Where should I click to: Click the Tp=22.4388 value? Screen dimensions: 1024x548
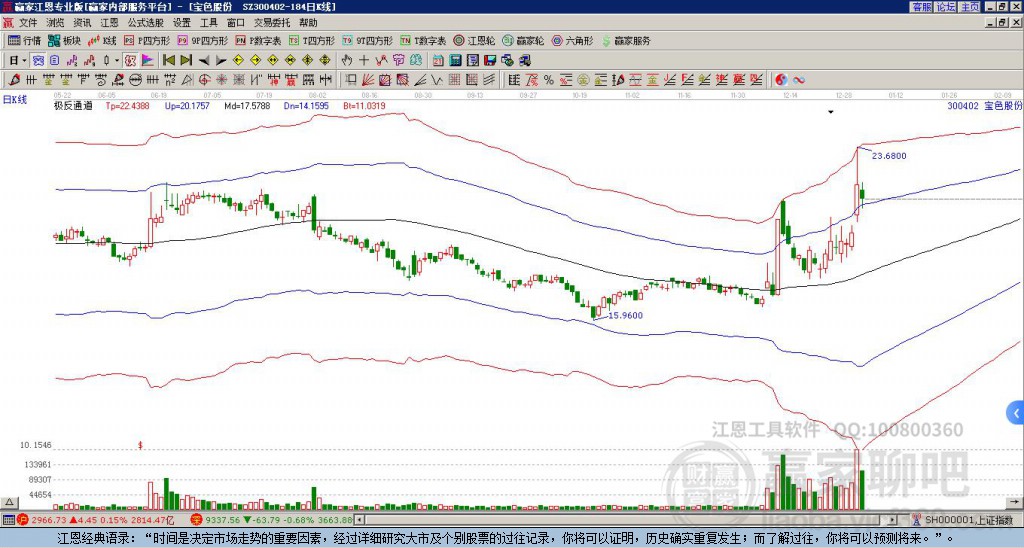tap(128, 105)
